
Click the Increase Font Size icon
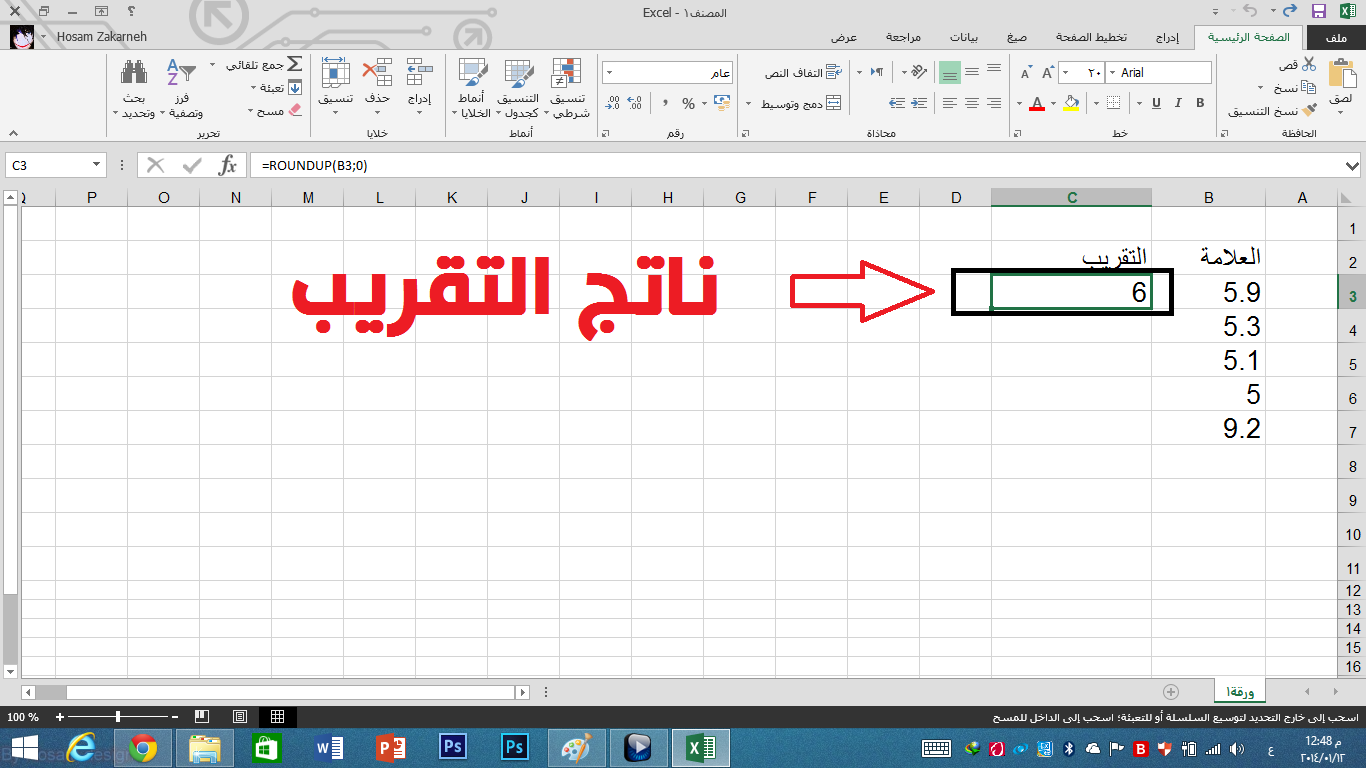pyautogui.click(x=1048, y=73)
